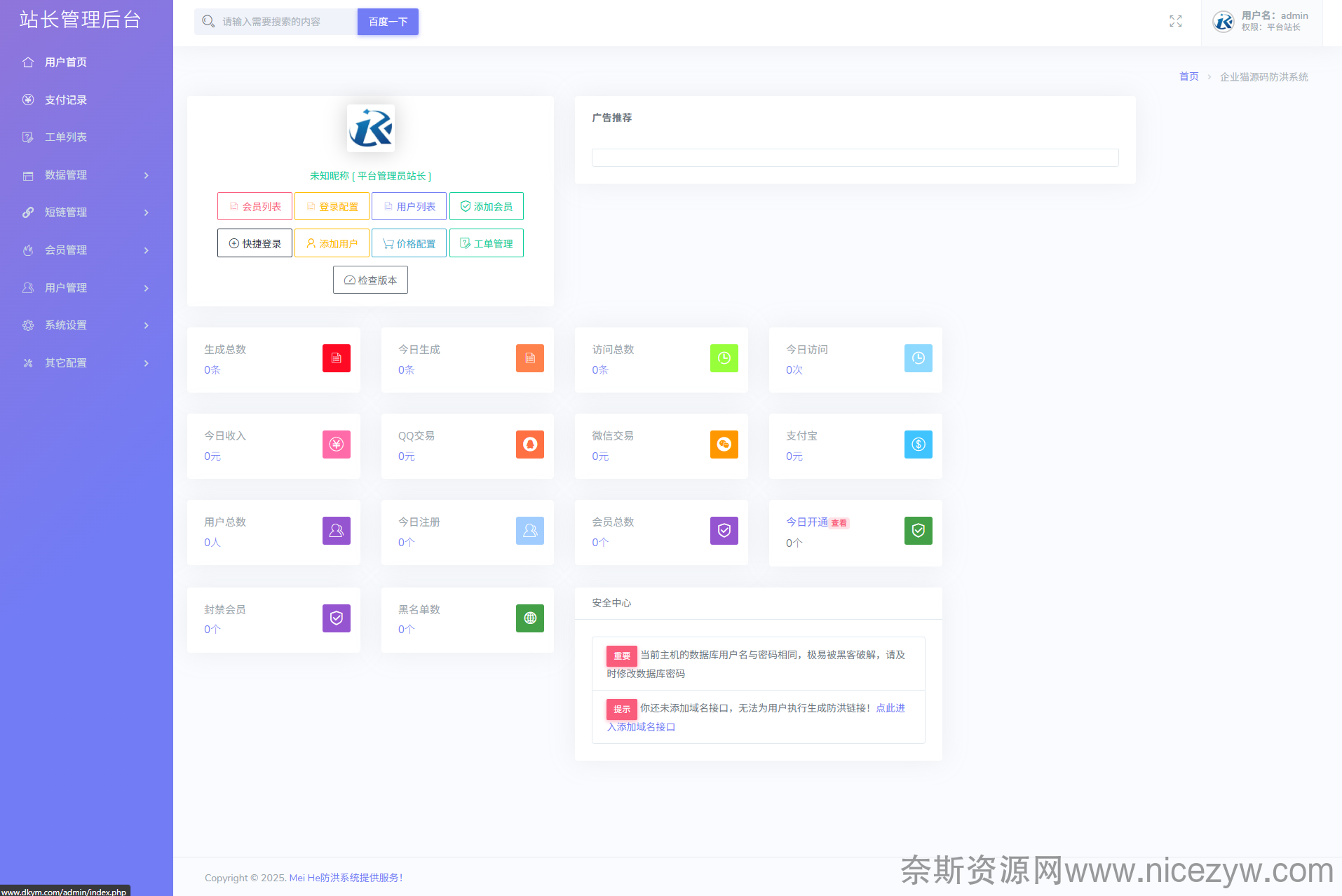The width and height of the screenshot is (1342, 896).
Task: Open 工单列表 in the sidebar
Action: pyautogui.click(x=66, y=137)
